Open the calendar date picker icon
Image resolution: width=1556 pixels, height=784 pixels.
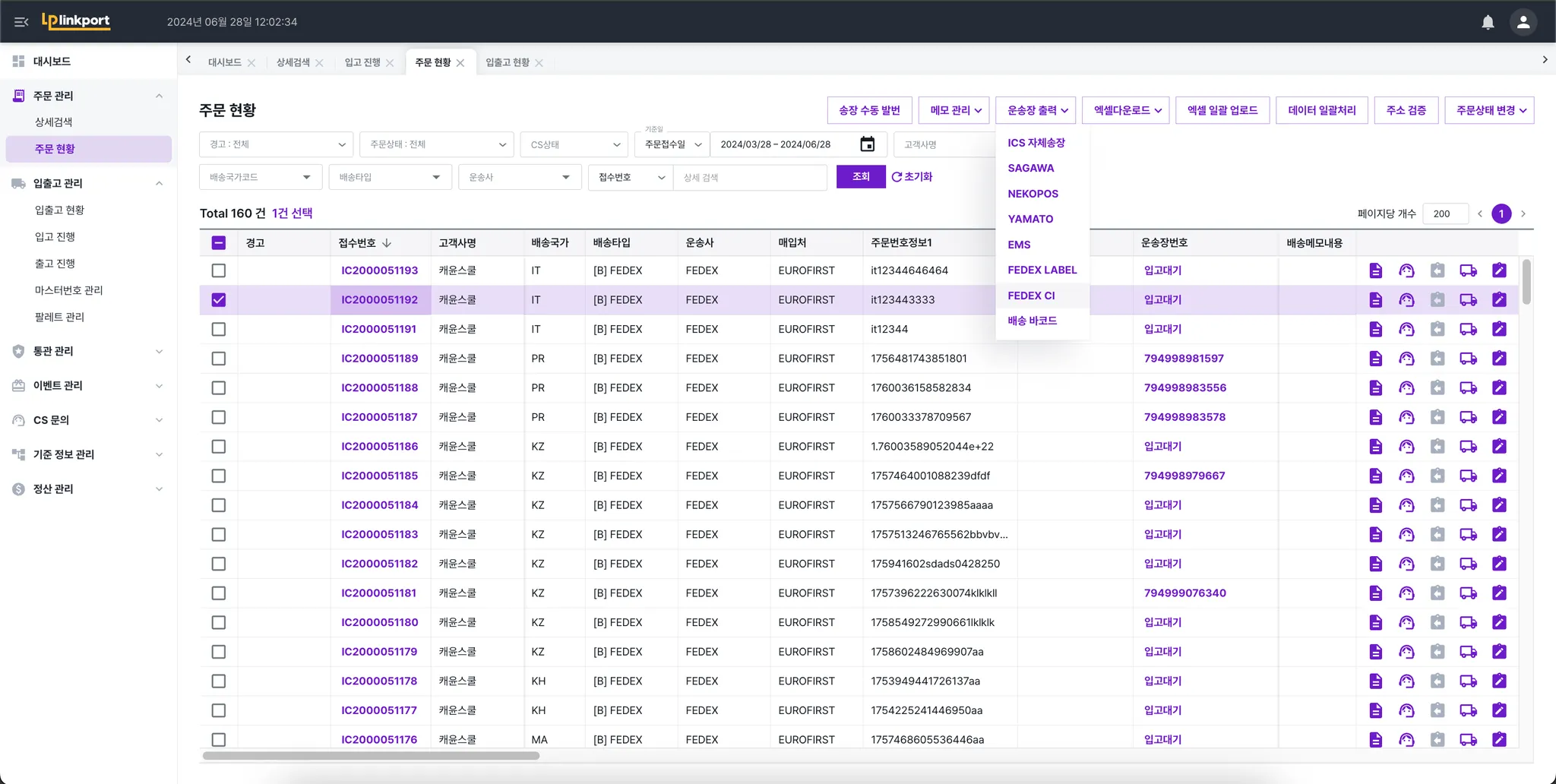[x=867, y=144]
